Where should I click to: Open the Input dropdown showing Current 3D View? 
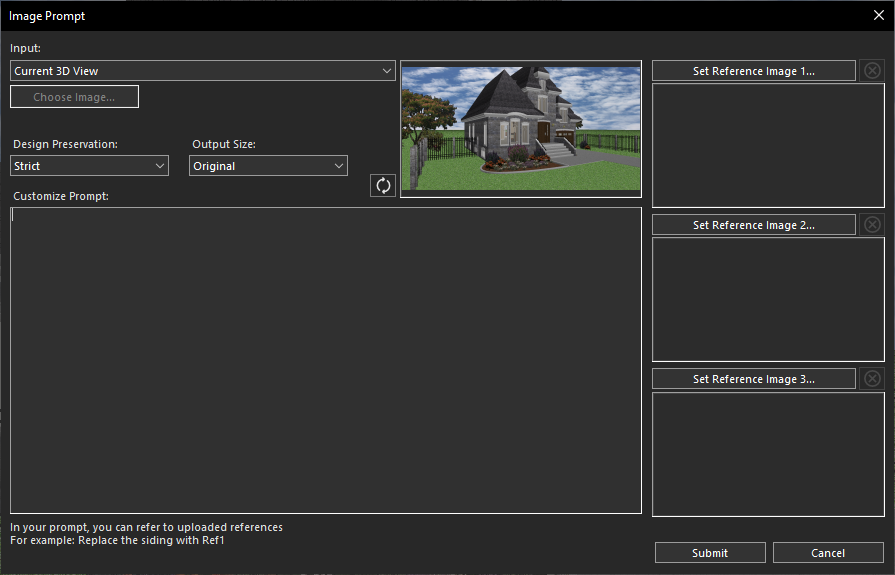[x=203, y=71]
